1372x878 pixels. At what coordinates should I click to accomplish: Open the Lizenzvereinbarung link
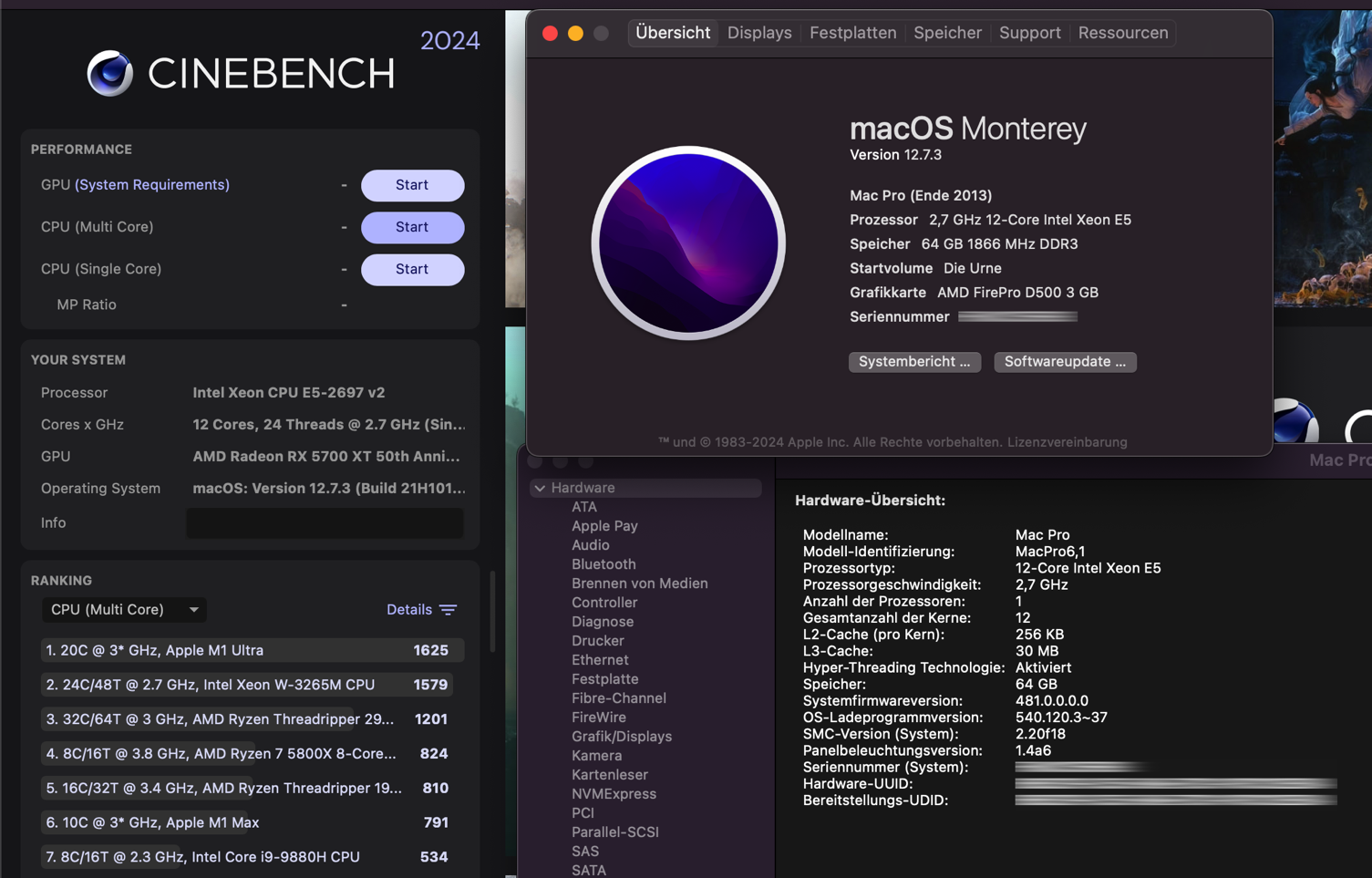1067,442
